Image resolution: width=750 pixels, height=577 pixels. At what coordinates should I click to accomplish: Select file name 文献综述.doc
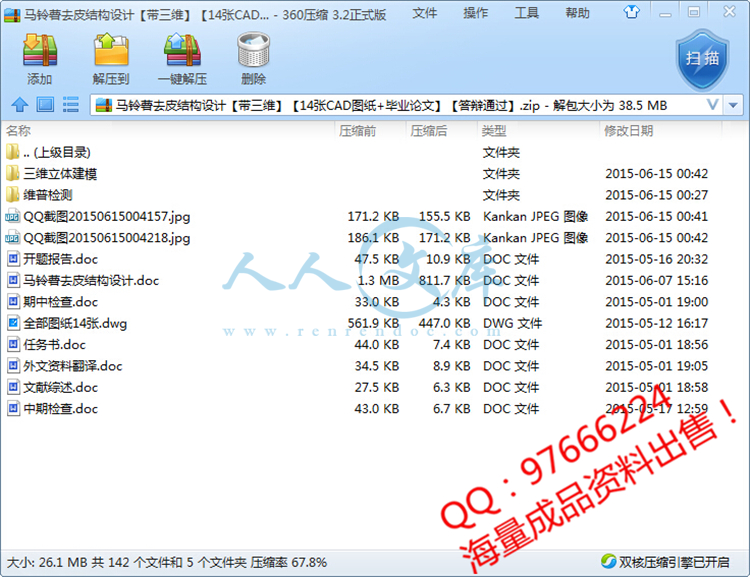coord(61,388)
